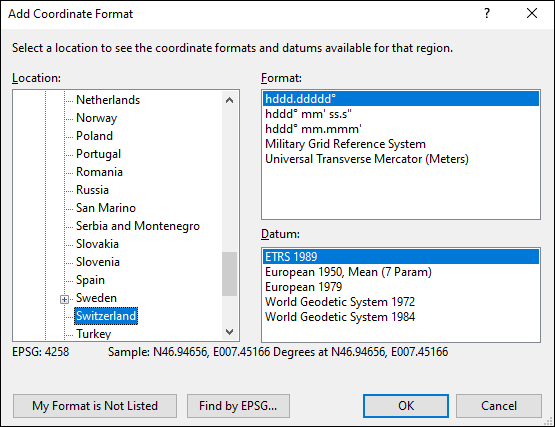Select the hddd.ddddd° format
Viewport: 555px width, 427px height.
pyautogui.click(x=401, y=99)
